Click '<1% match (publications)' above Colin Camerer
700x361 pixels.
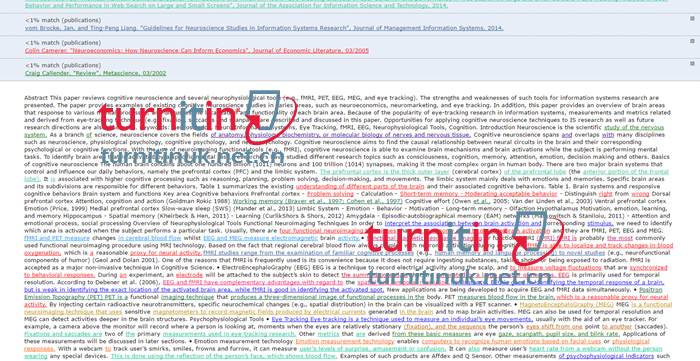pyautogui.click(x=63, y=43)
